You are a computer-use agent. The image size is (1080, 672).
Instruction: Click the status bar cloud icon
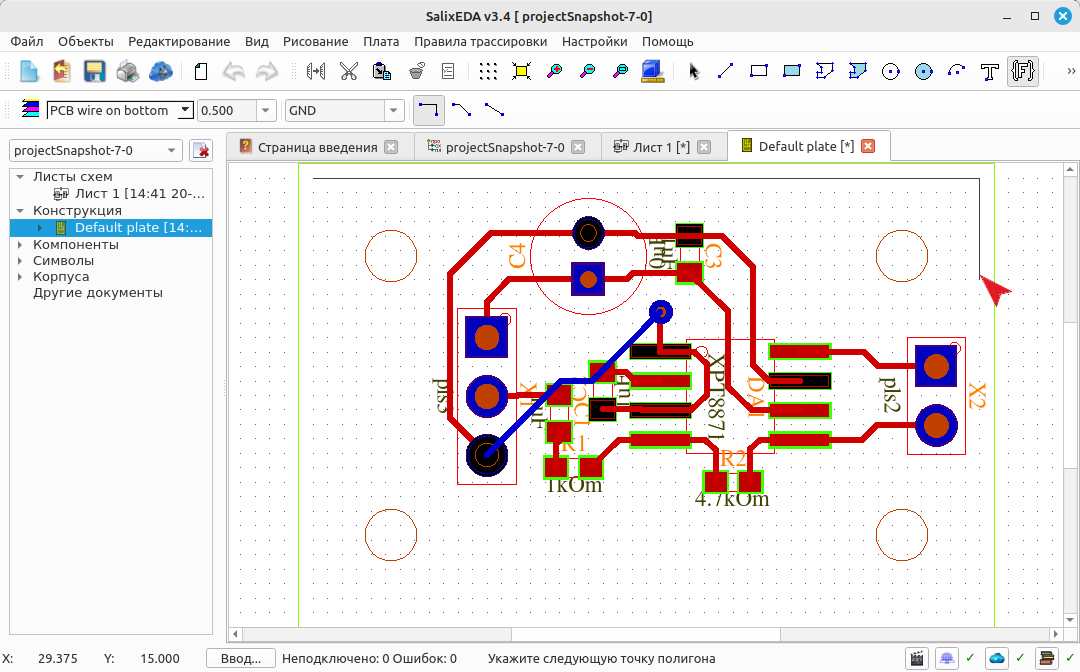pyautogui.click(x=997, y=659)
